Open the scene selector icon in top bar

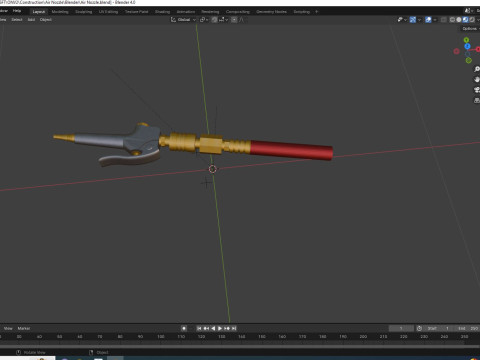468,11
